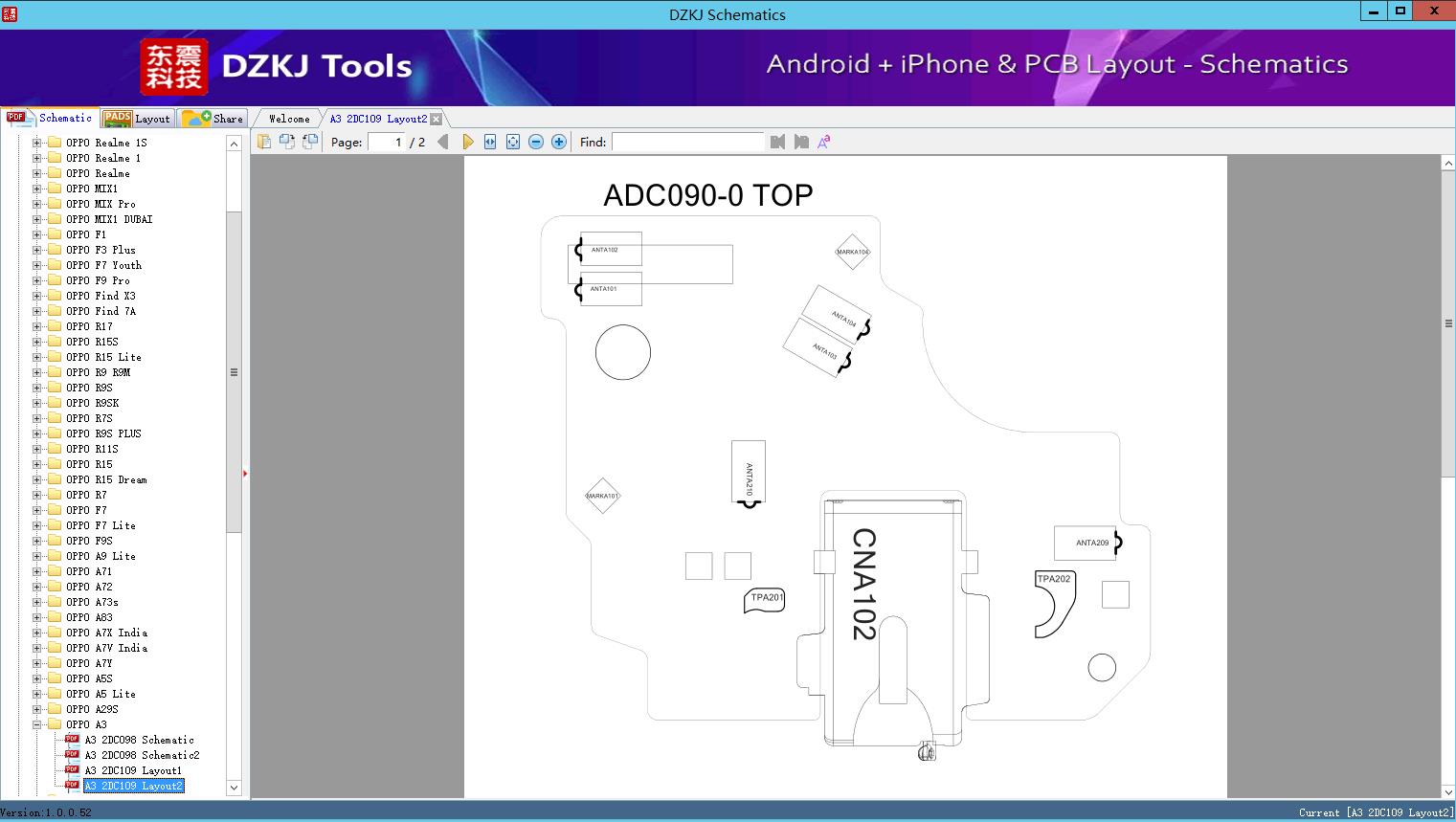Viewport: 1456px width, 822px height.
Task: Collapse the OPPO A3 folder
Action: point(37,724)
